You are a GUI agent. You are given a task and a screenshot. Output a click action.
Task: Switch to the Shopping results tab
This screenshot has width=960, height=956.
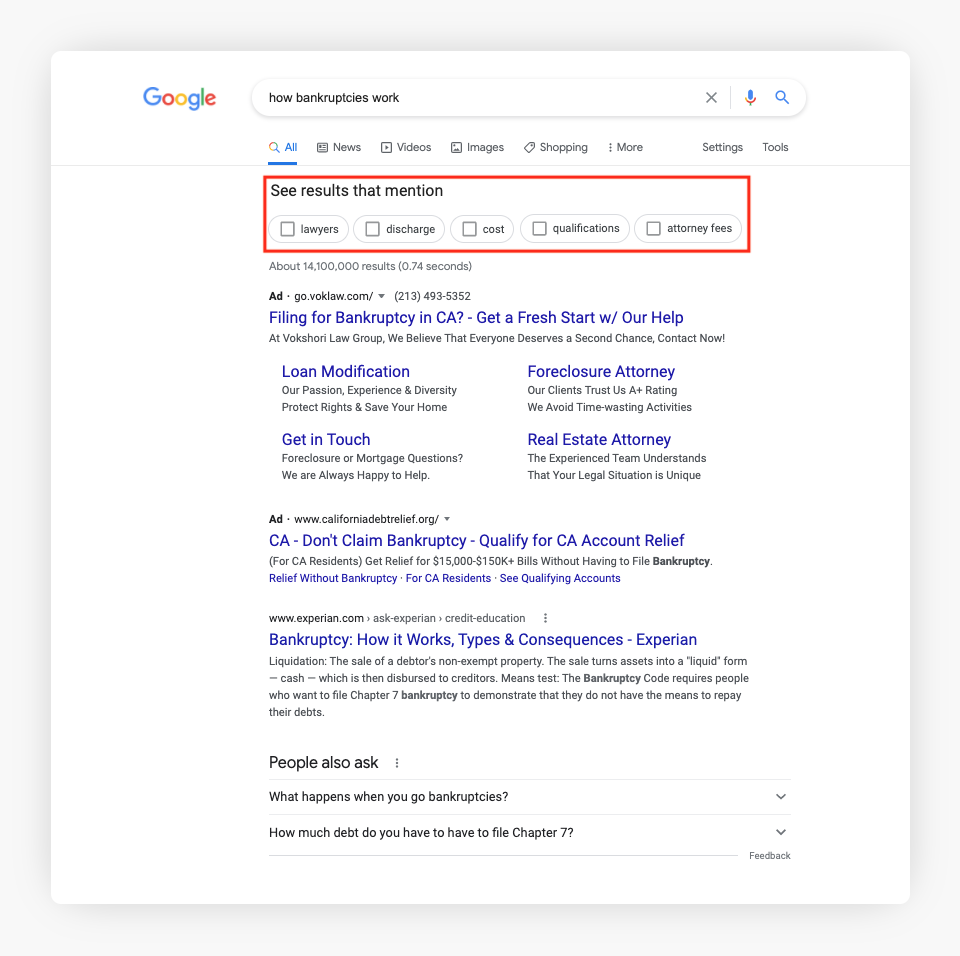coord(556,147)
